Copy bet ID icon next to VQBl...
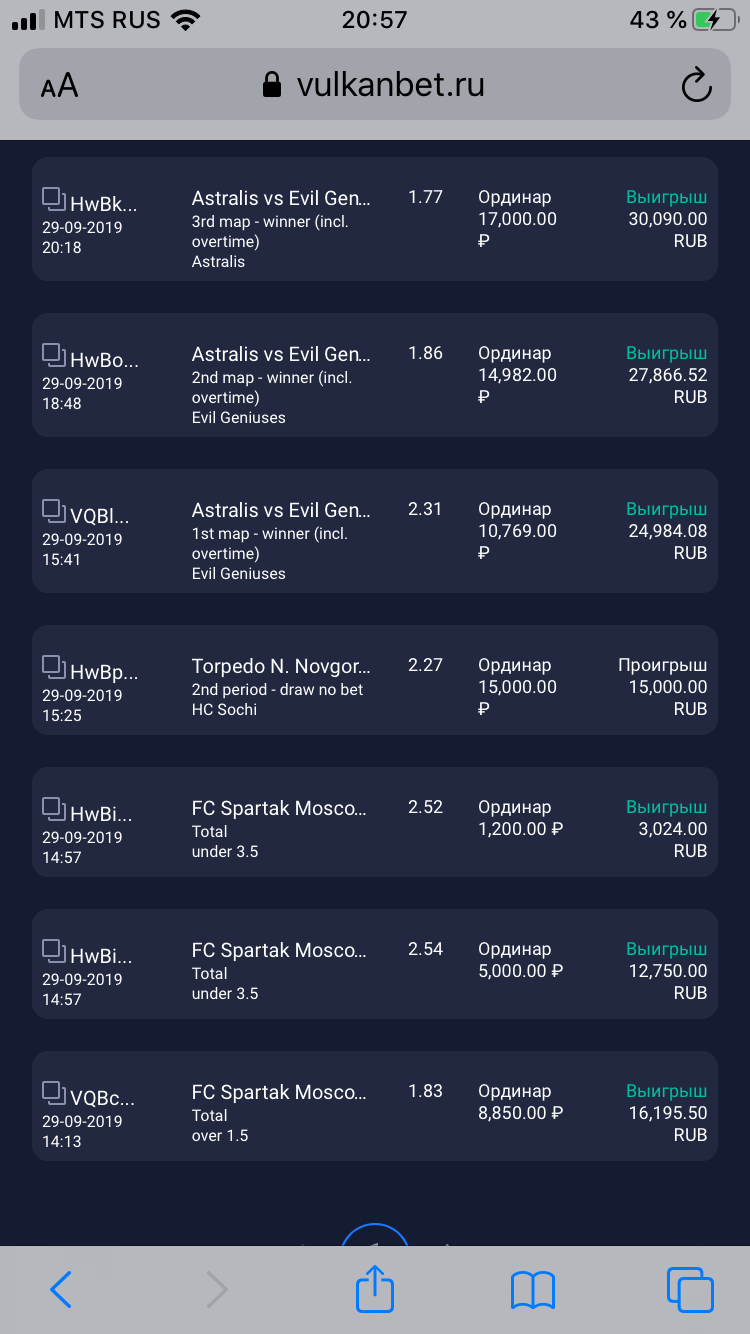The image size is (750, 1334). point(53,510)
